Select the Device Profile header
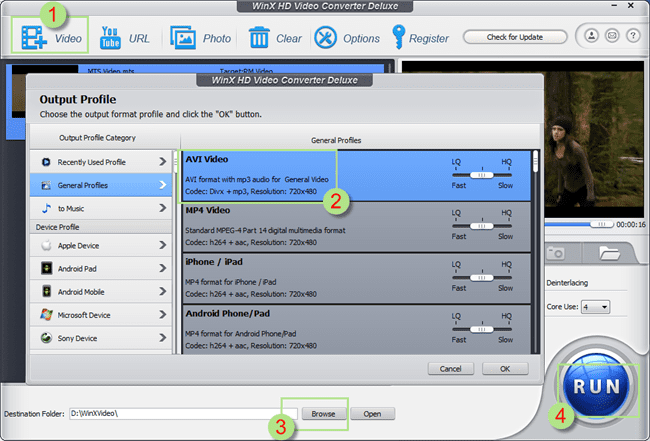 pyautogui.click(x=101, y=227)
